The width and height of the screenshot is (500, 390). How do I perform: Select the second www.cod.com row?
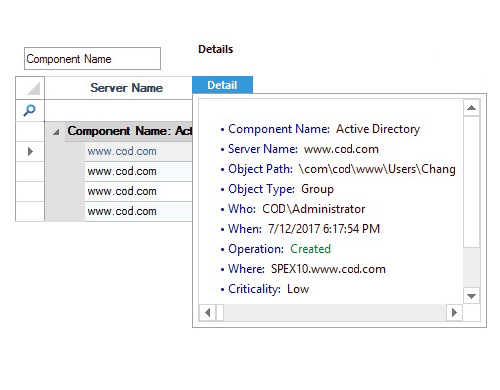coord(138,171)
